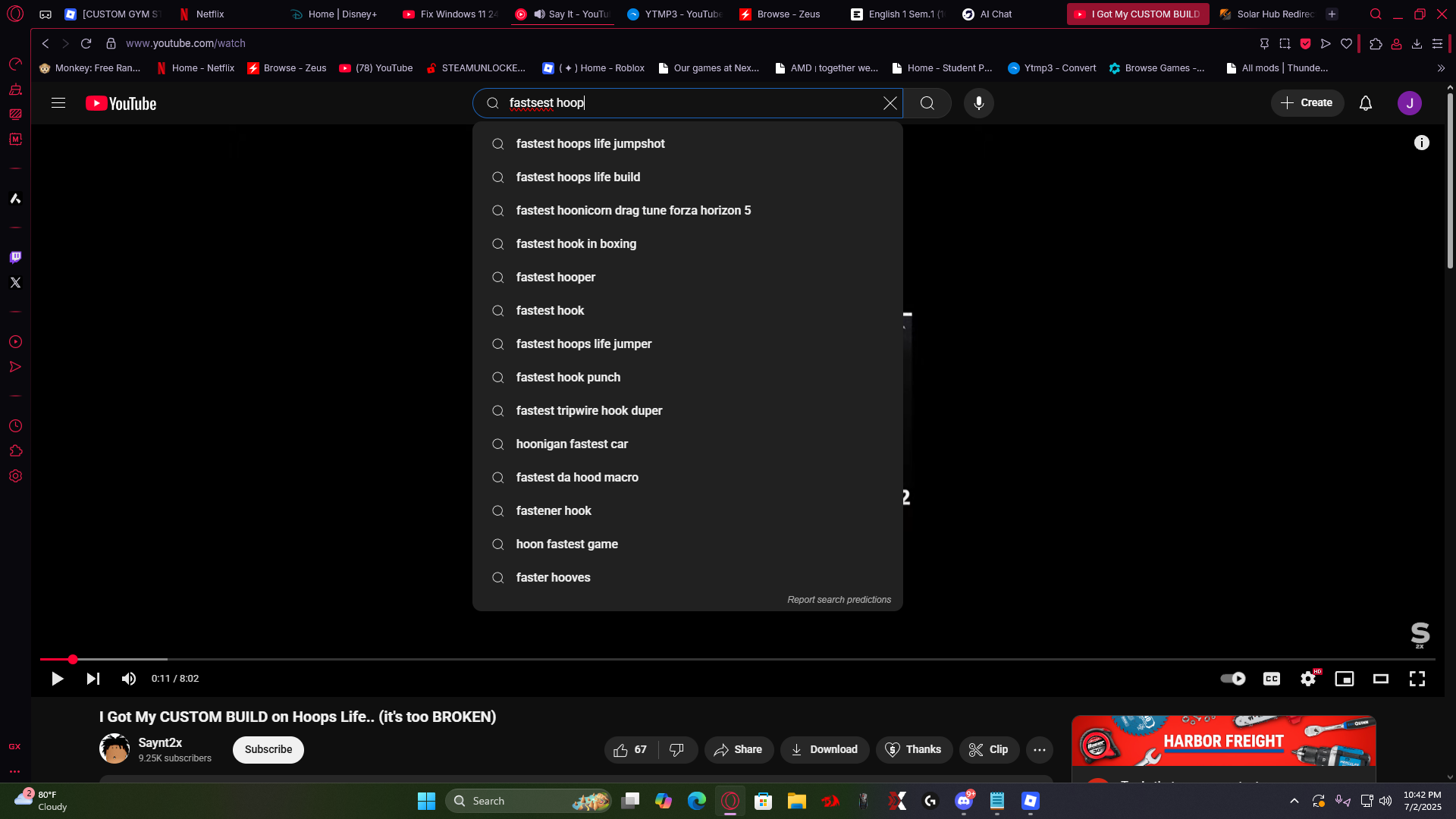Image resolution: width=1456 pixels, height=819 pixels.
Task: Dislike the video
Action: pyautogui.click(x=677, y=750)
